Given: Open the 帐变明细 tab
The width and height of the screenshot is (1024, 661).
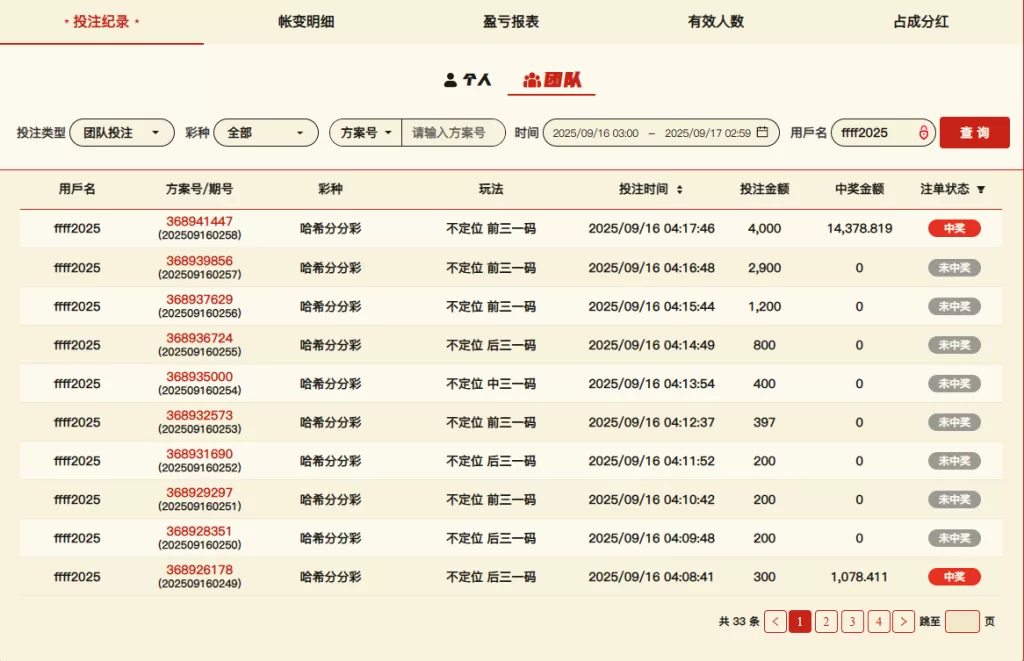Looking at the screenshot, I should 307,21.
